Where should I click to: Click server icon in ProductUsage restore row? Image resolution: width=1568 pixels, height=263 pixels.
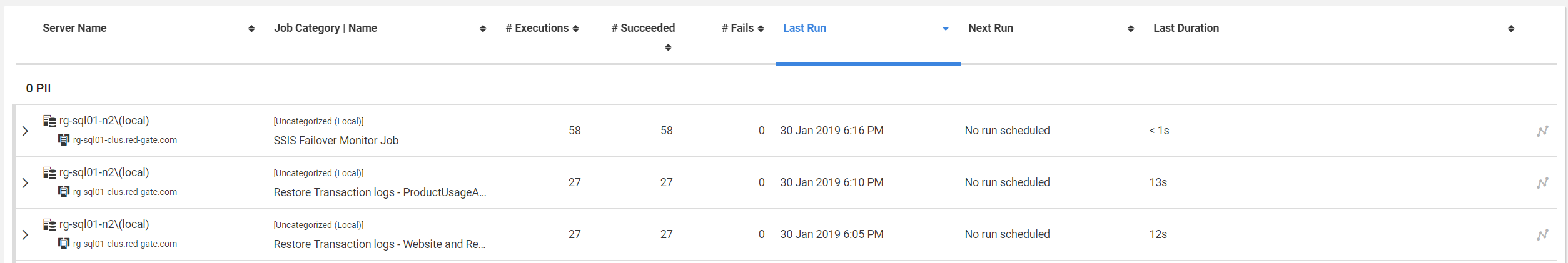(49, 172)
